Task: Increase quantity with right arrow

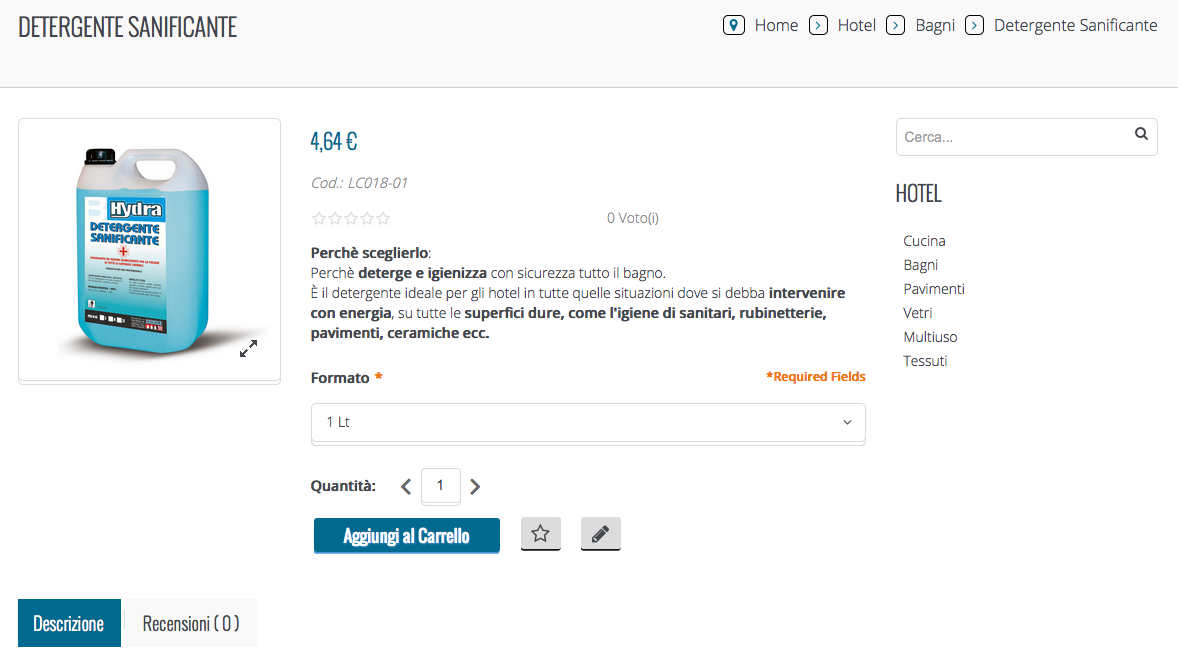Action: 475,487
